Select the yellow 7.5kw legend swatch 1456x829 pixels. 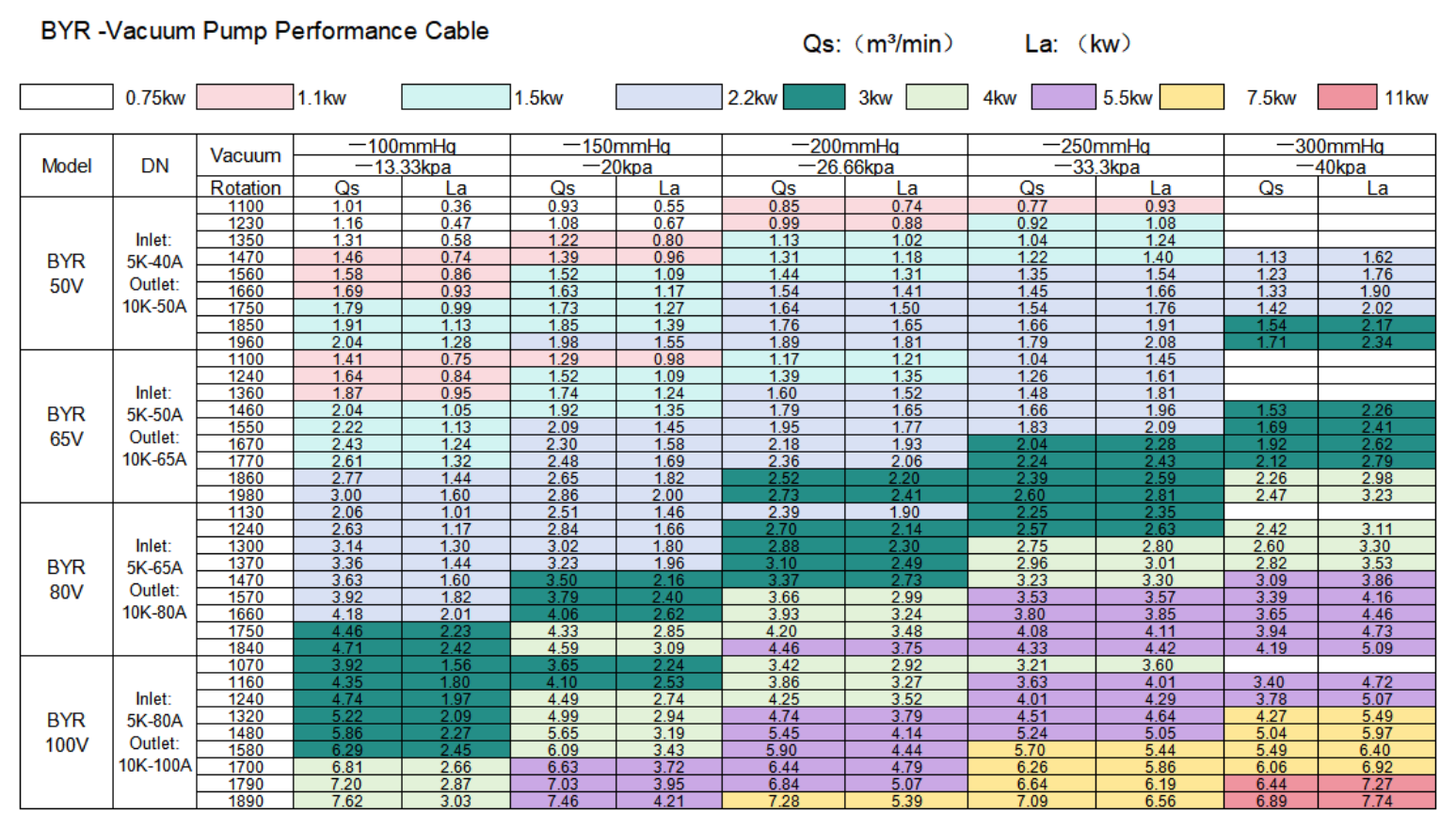pyautogui.click(x=1192, y=97)
